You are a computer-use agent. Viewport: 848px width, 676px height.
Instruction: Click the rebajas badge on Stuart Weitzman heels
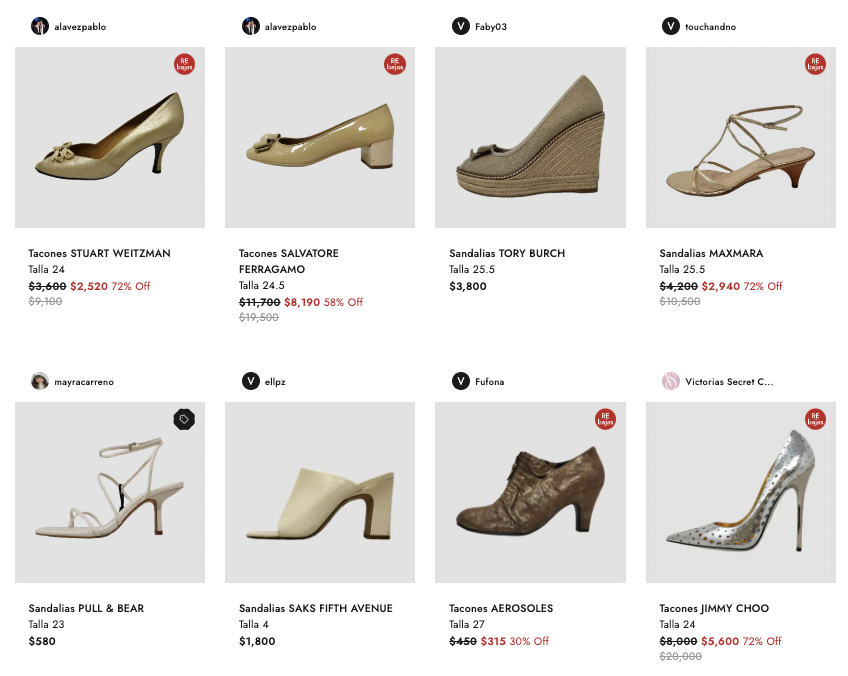[x=184, y=64]
